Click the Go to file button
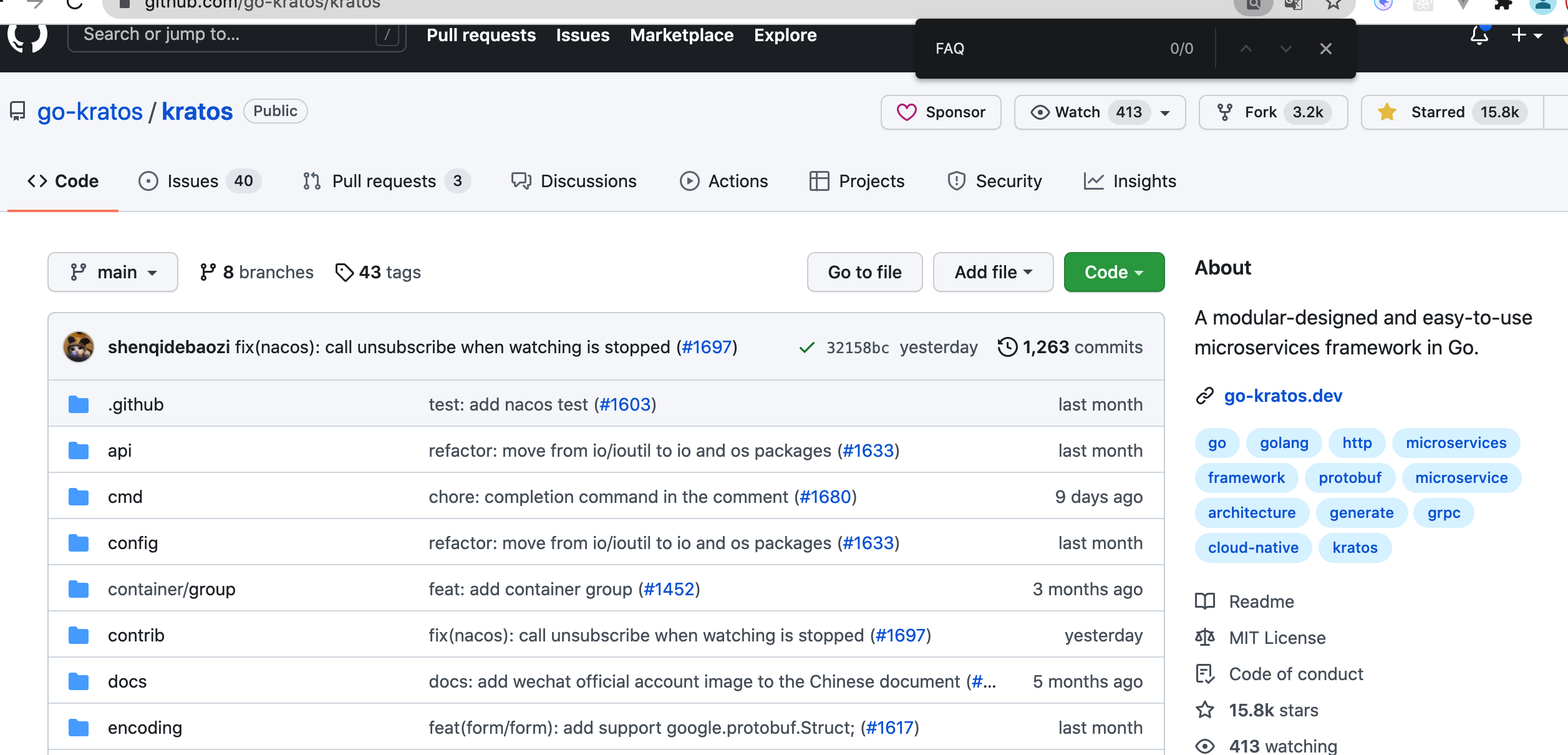Image resolution: width=1568 pixels, height=755 pixels. coord(864,272)
